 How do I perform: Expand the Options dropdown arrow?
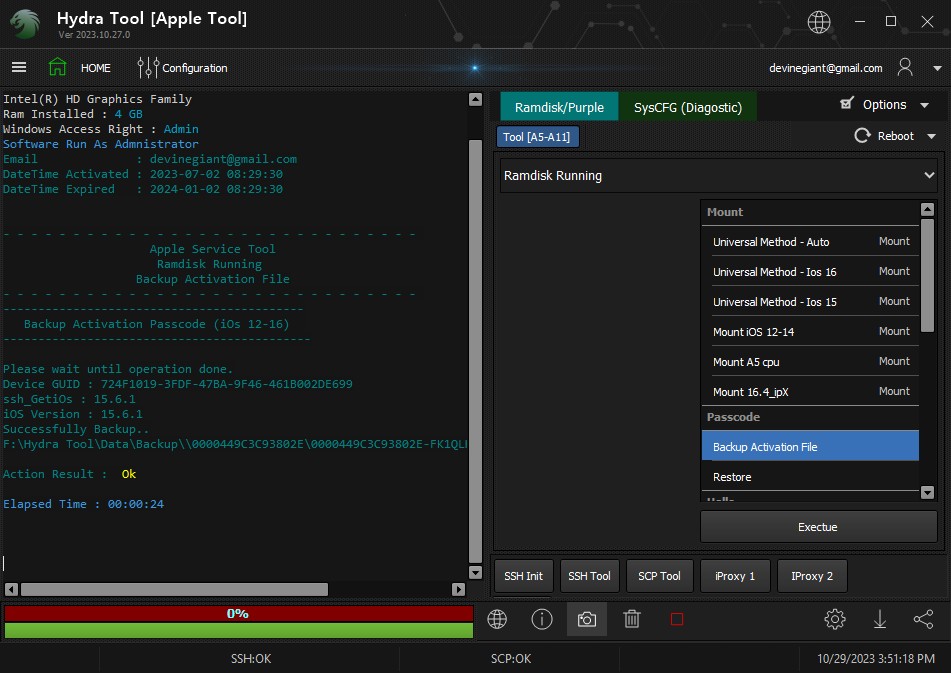click(x=924, y=105)
